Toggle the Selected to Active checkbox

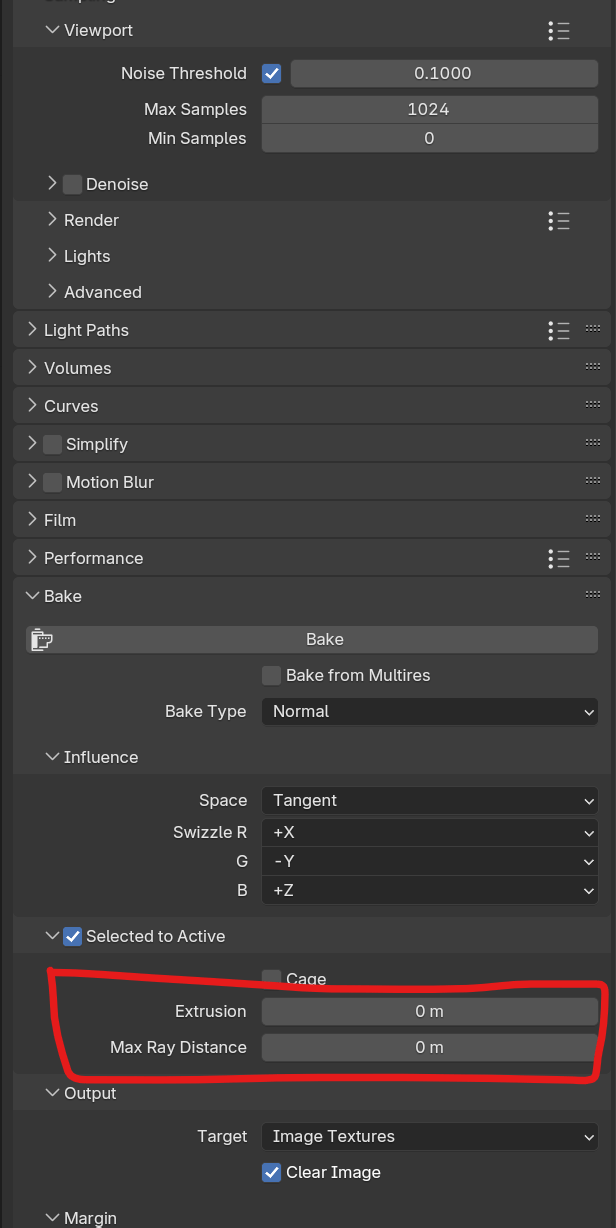click(x=73, y=937)
